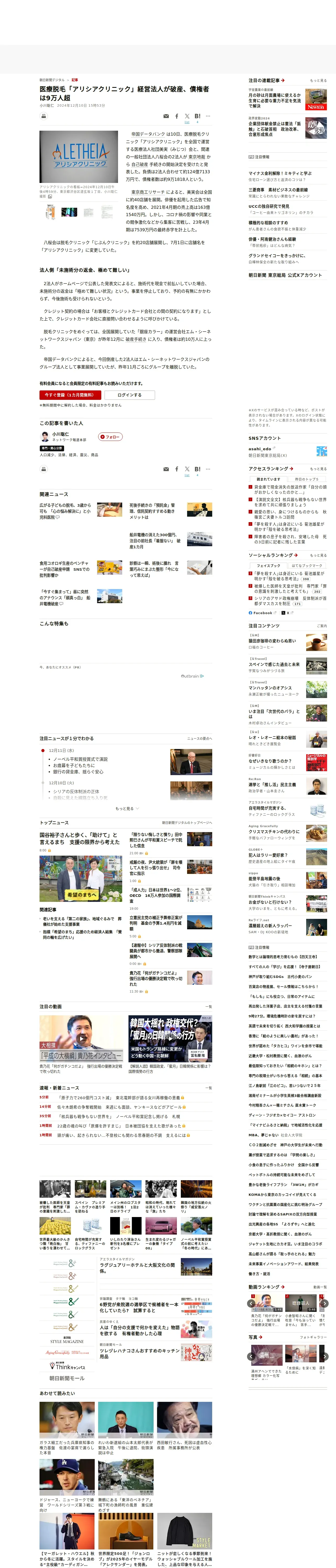Click author 小川聡仁 profile photo
The width and height of the screenshot is (336, 1568).
point(44,436)
